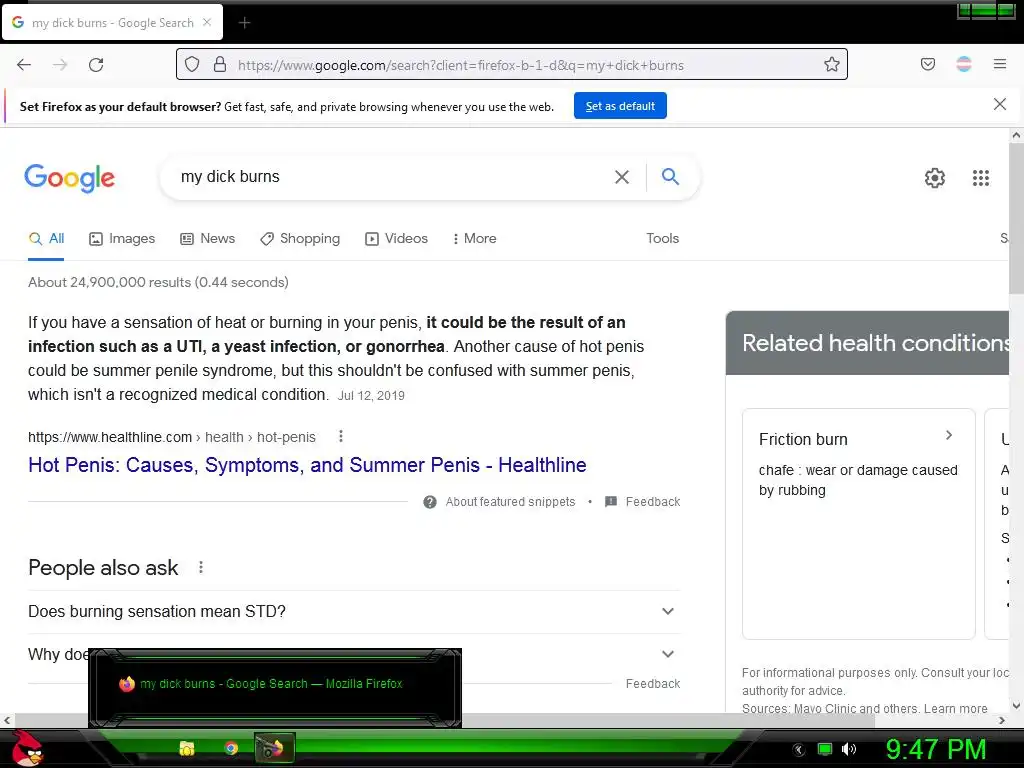
Task: Click the Google logo
Action: pyautogui.click(x=69, y=178)
